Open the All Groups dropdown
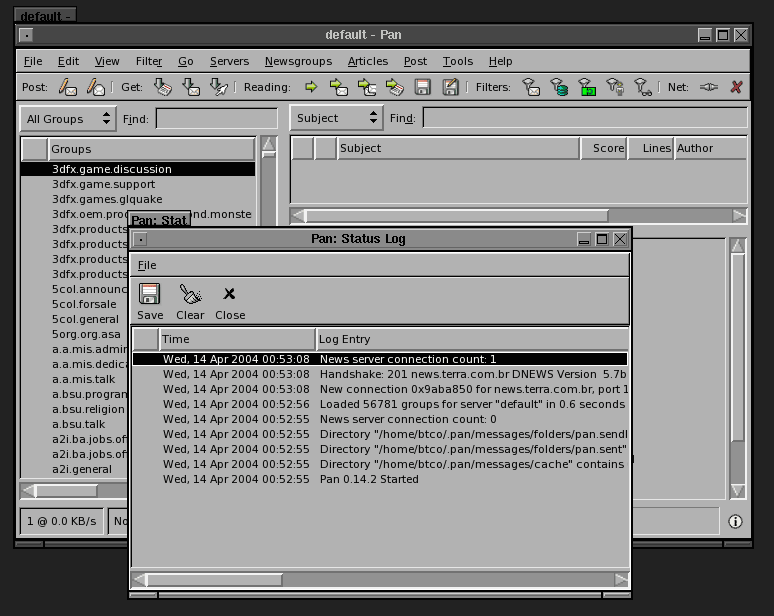774x616 pixels. pos(68,119)
